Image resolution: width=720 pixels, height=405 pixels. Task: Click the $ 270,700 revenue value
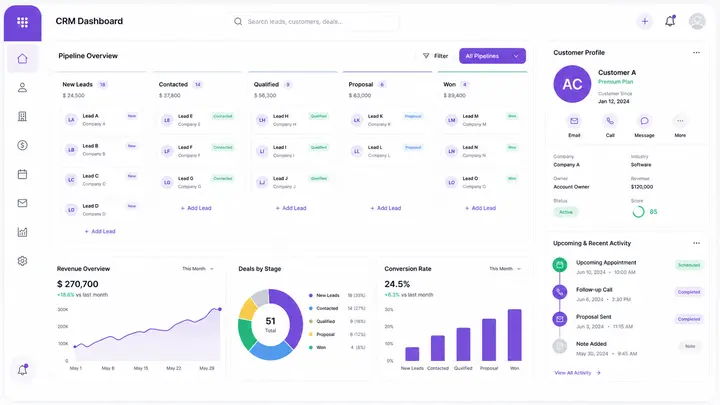click(x=78, y=284)
